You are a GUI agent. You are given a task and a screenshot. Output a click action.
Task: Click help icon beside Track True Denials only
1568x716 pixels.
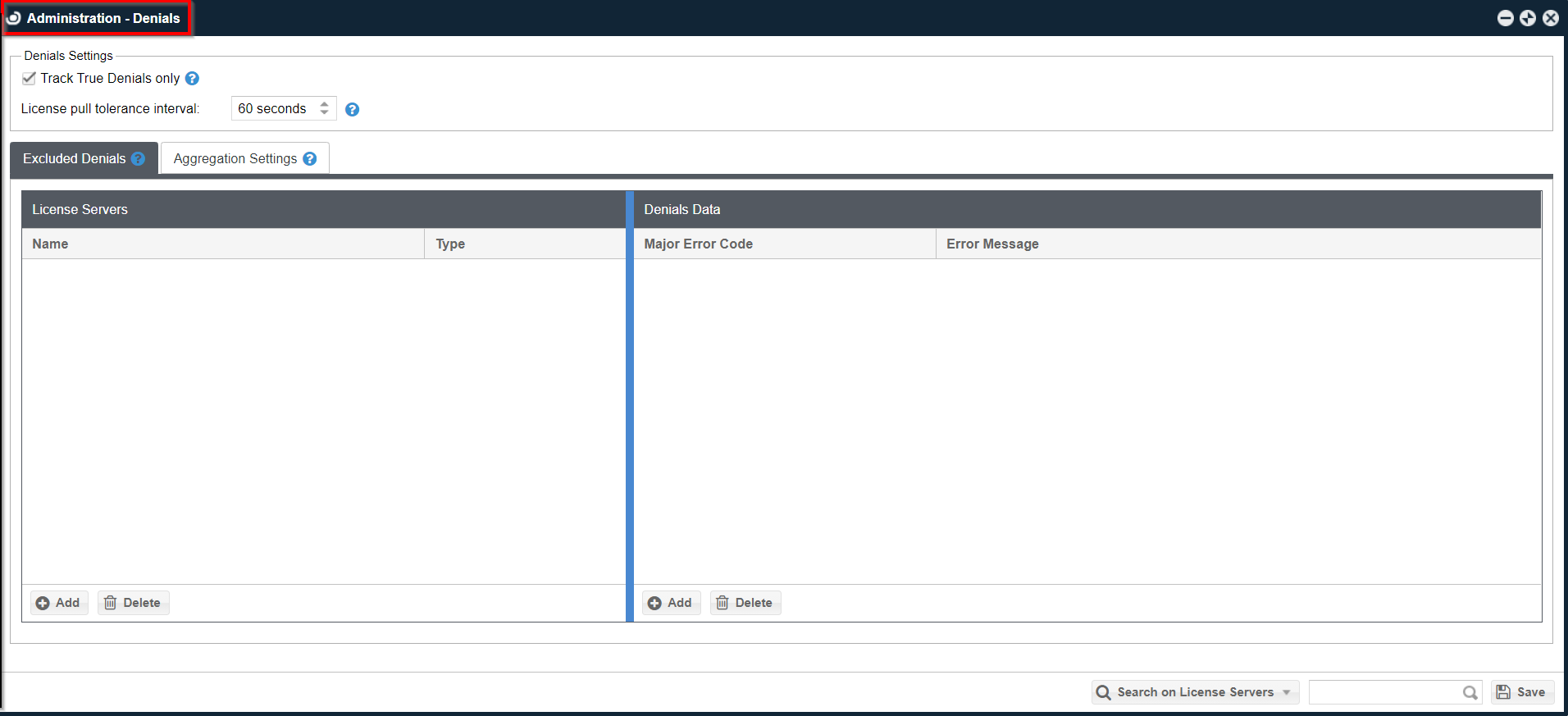click(x=192, y=79)
